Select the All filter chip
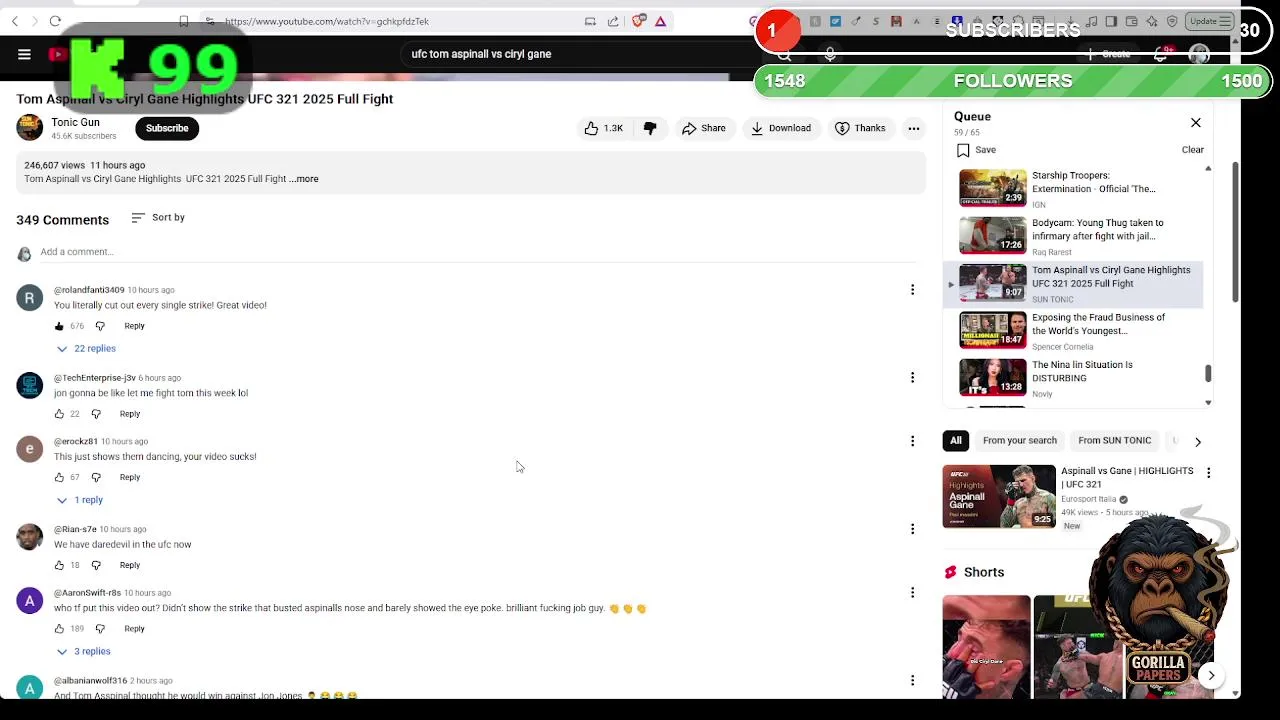The image size is (1280, 720). point(956,441)
